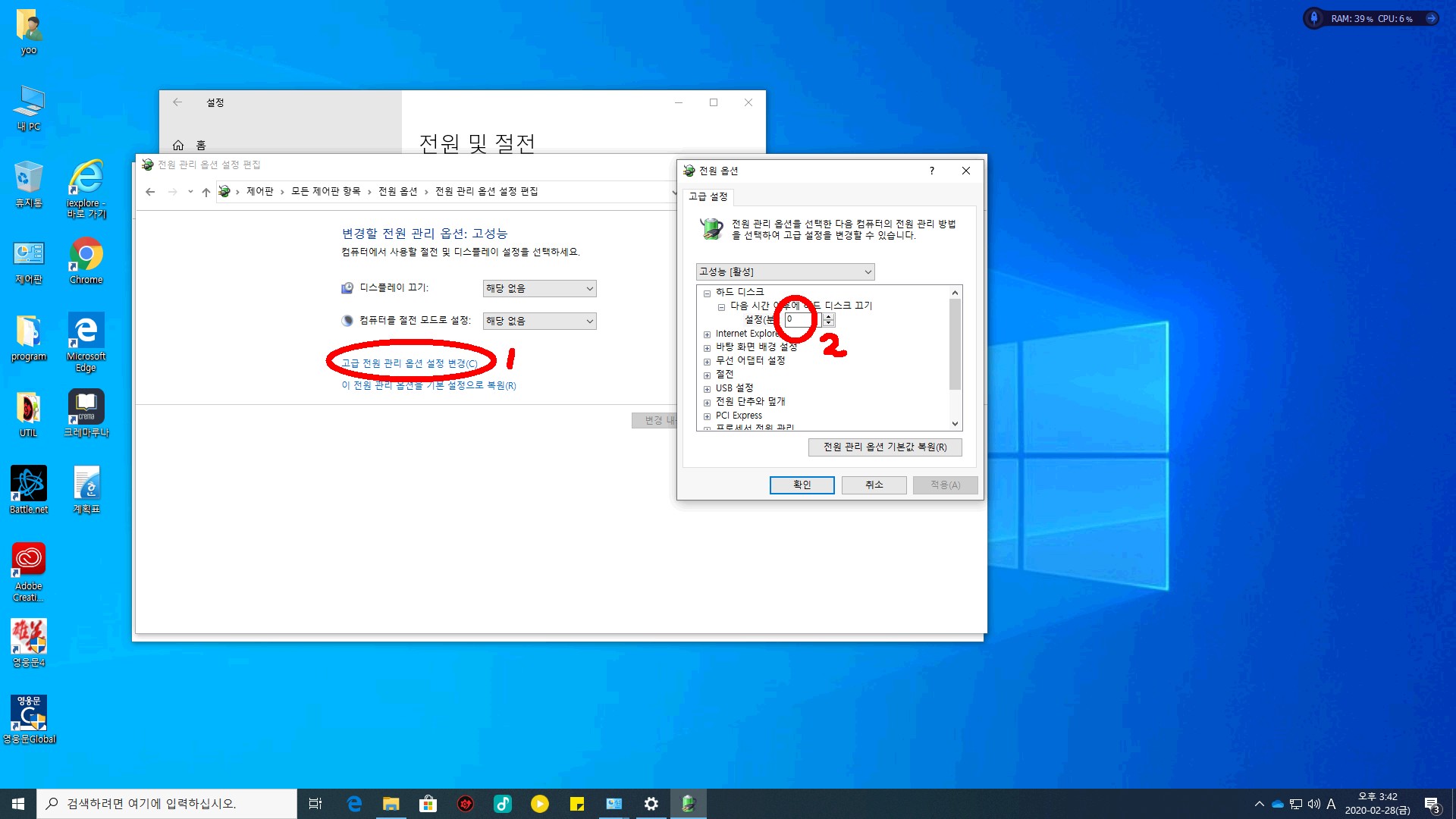This screenshot has height=819, width=1456.
Task: Click the 확인 button
Action: pos(802,485)
